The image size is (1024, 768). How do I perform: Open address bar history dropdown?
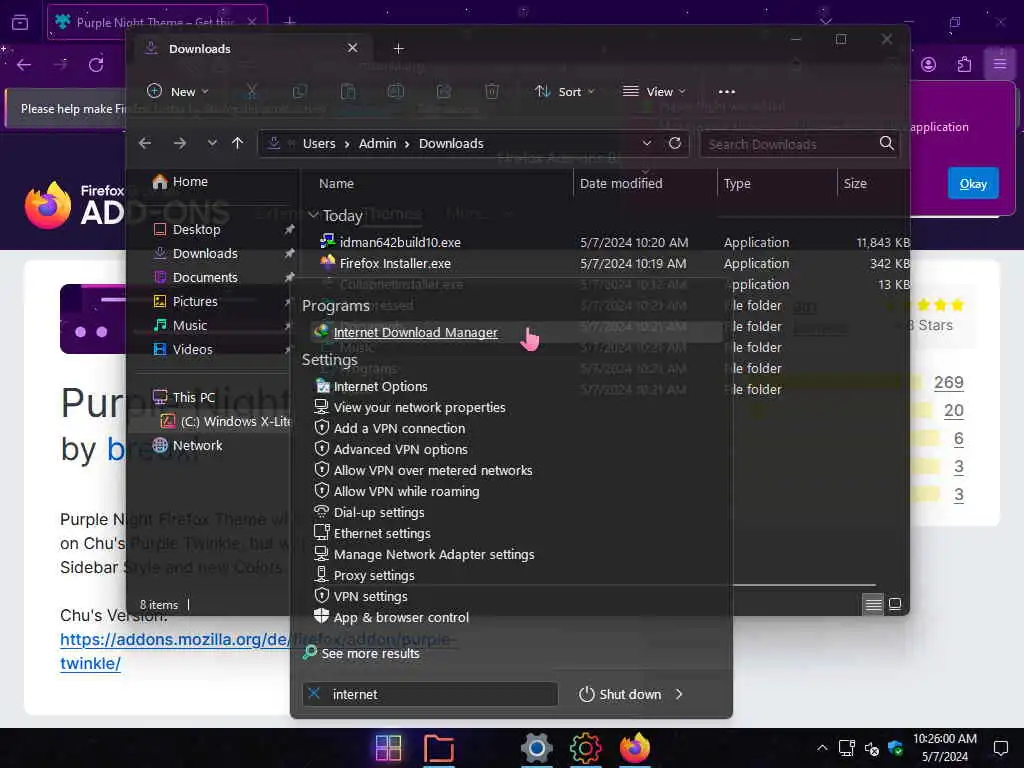647,143
